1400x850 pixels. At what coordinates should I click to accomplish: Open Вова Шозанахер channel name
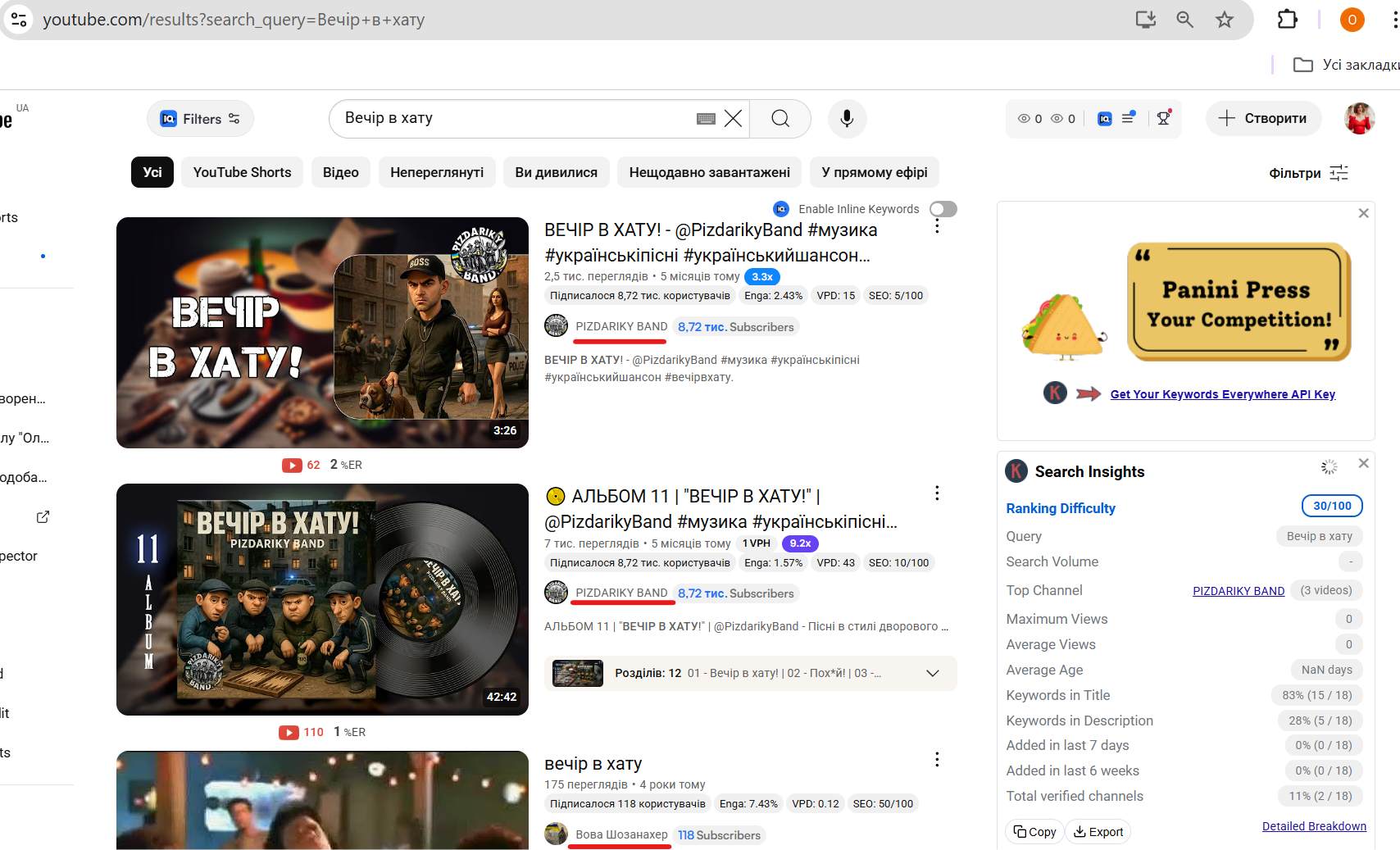click(x=621, y=834)
